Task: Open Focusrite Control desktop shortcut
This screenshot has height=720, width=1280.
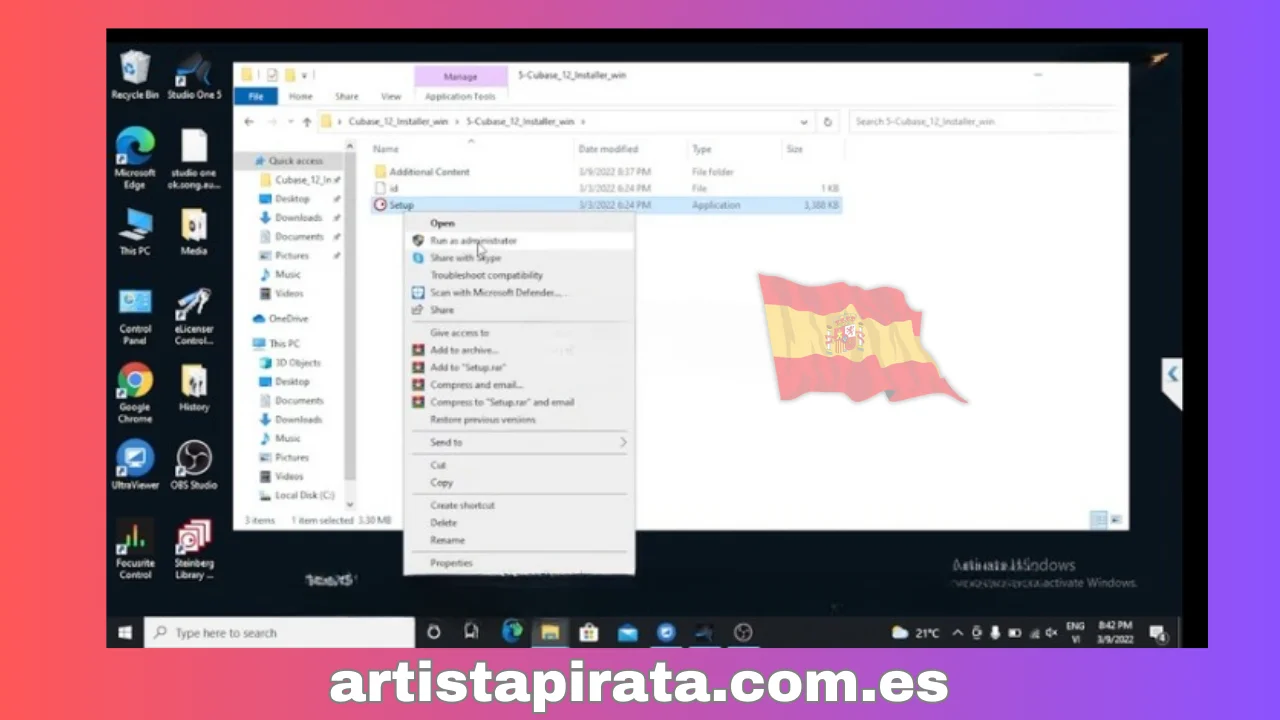Action: 134,550
